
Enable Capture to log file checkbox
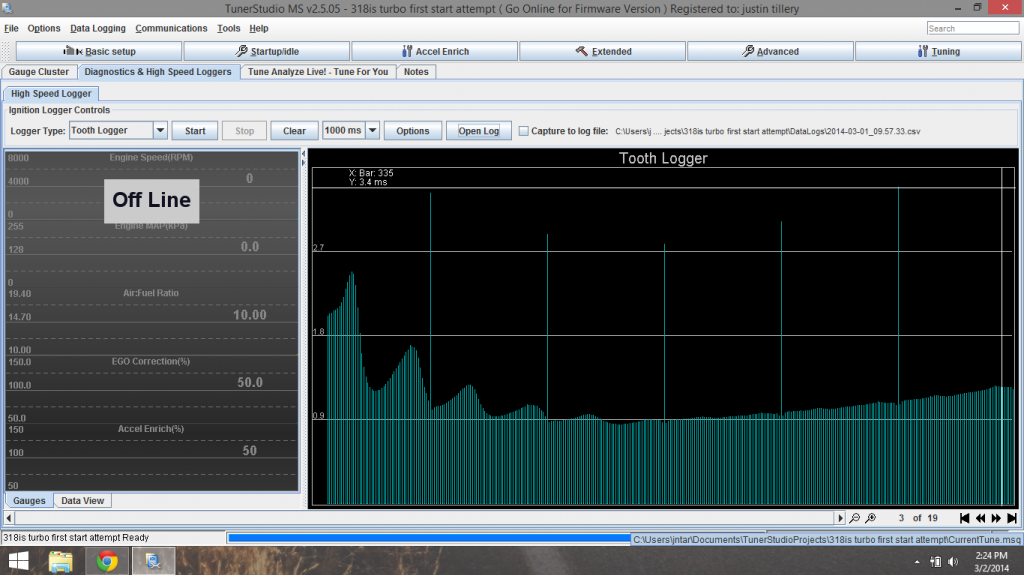coord(523,131)
